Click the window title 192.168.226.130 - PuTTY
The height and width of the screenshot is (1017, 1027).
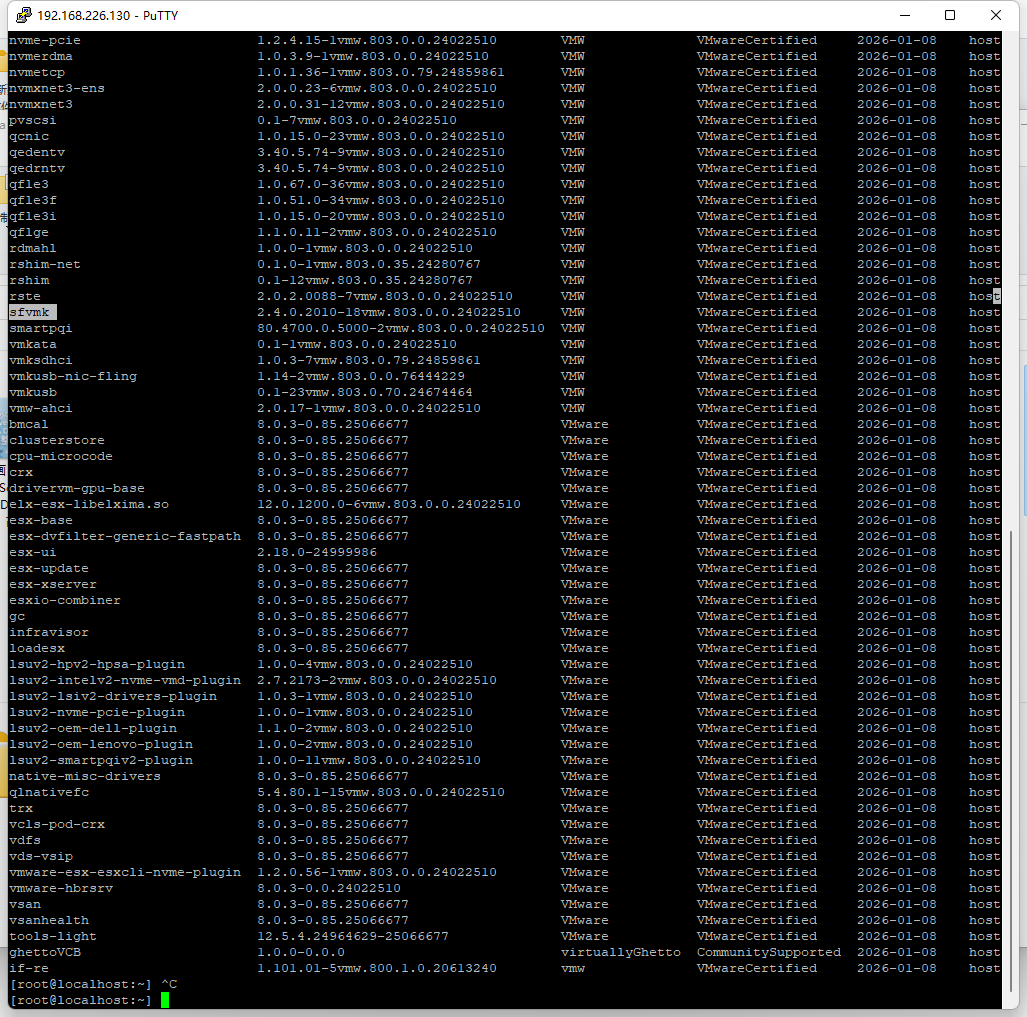click(107, 16)
